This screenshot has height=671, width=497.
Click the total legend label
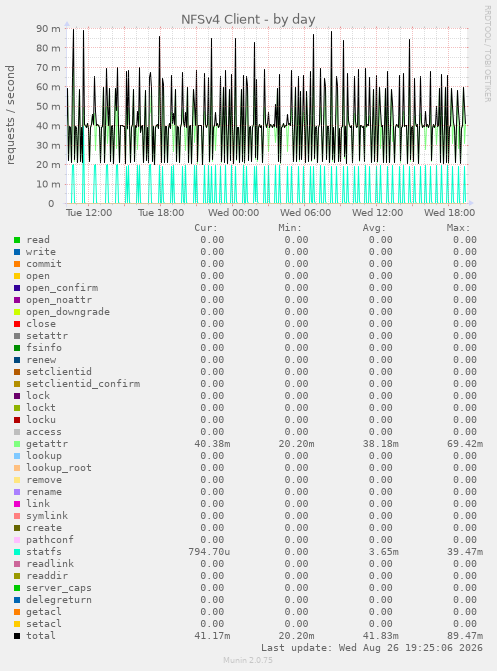click(x=41, y=636)
